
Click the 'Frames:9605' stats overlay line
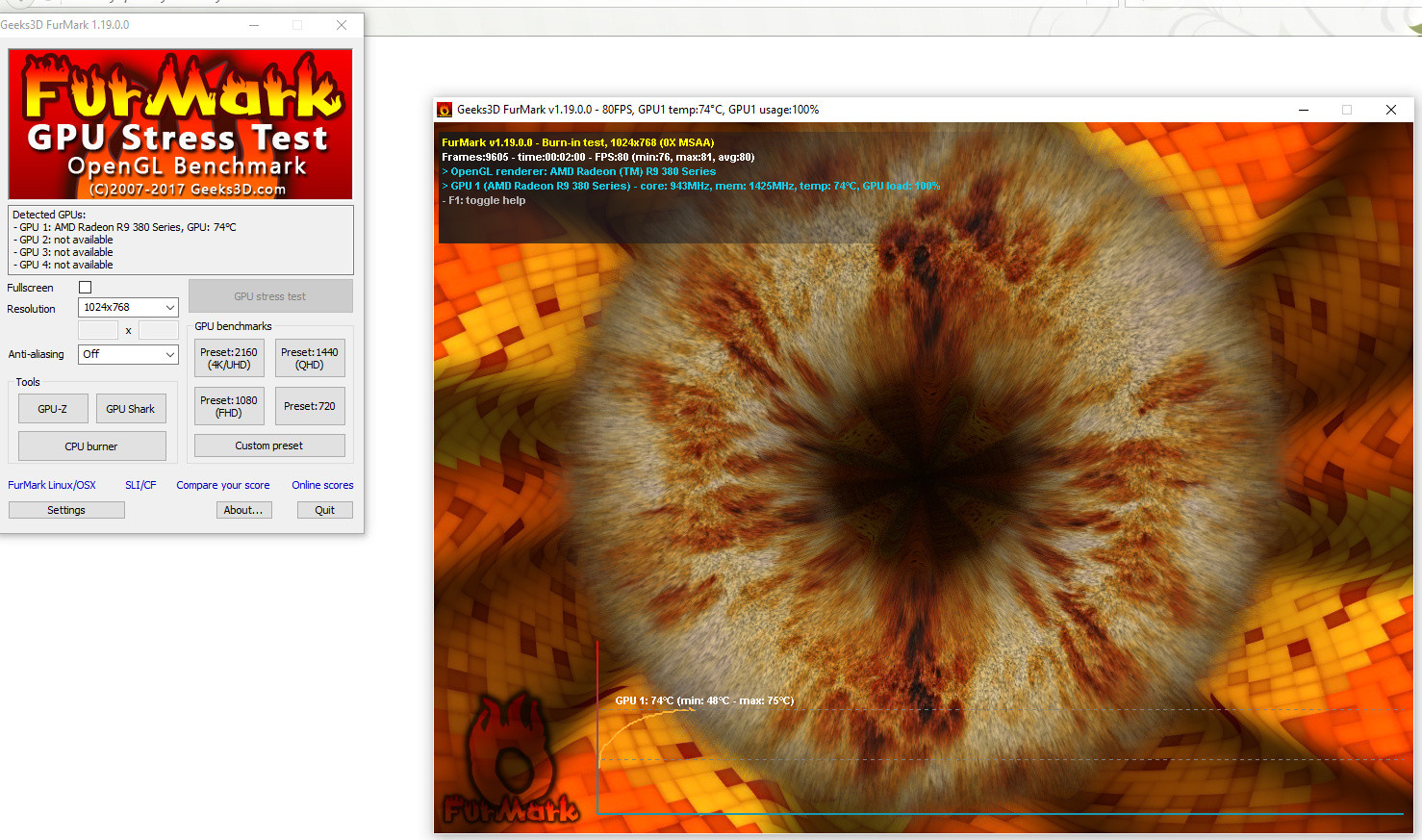point(597,157)
